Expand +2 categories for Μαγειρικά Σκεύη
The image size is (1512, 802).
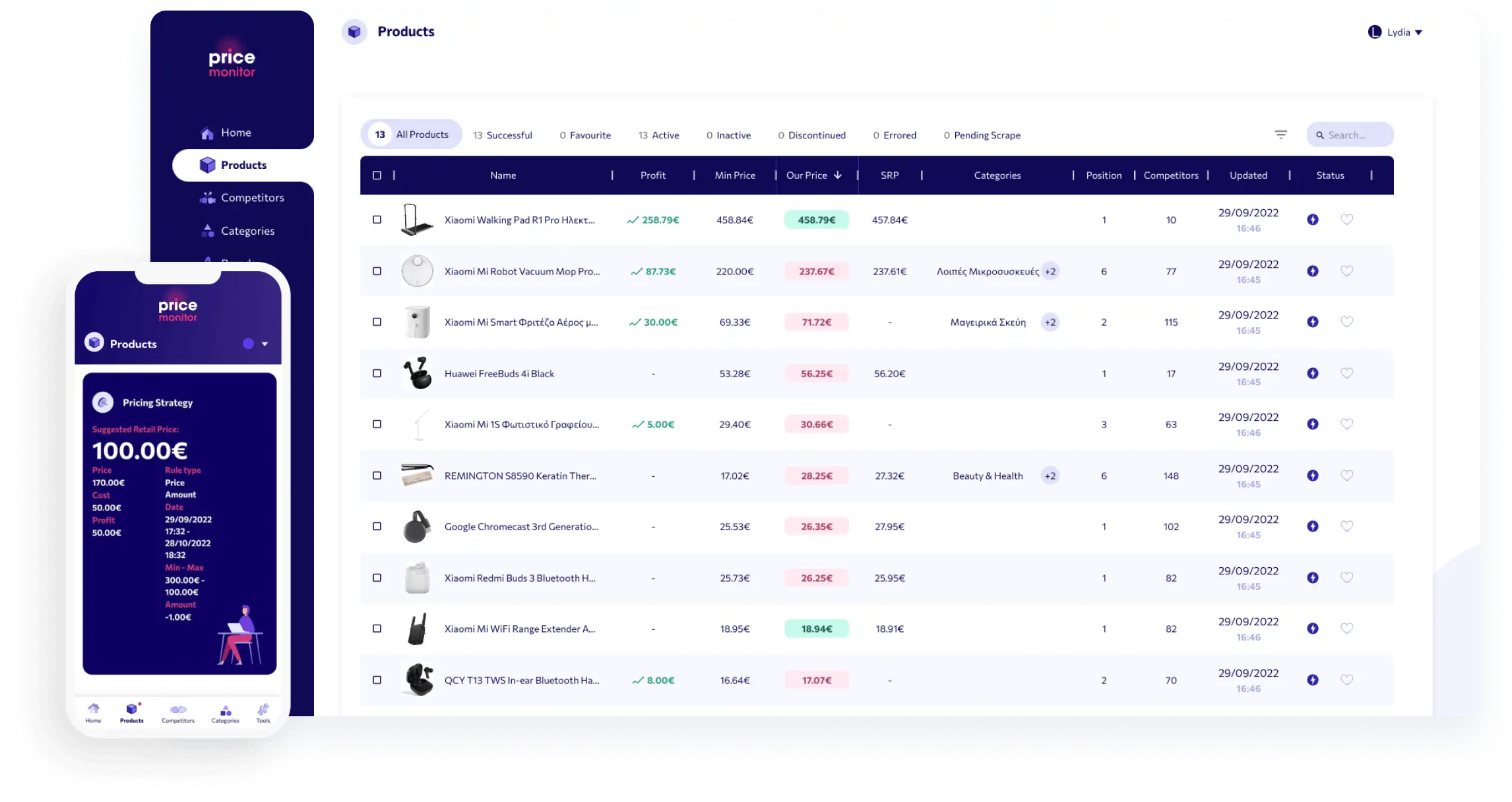click(x=1050, y=322)
